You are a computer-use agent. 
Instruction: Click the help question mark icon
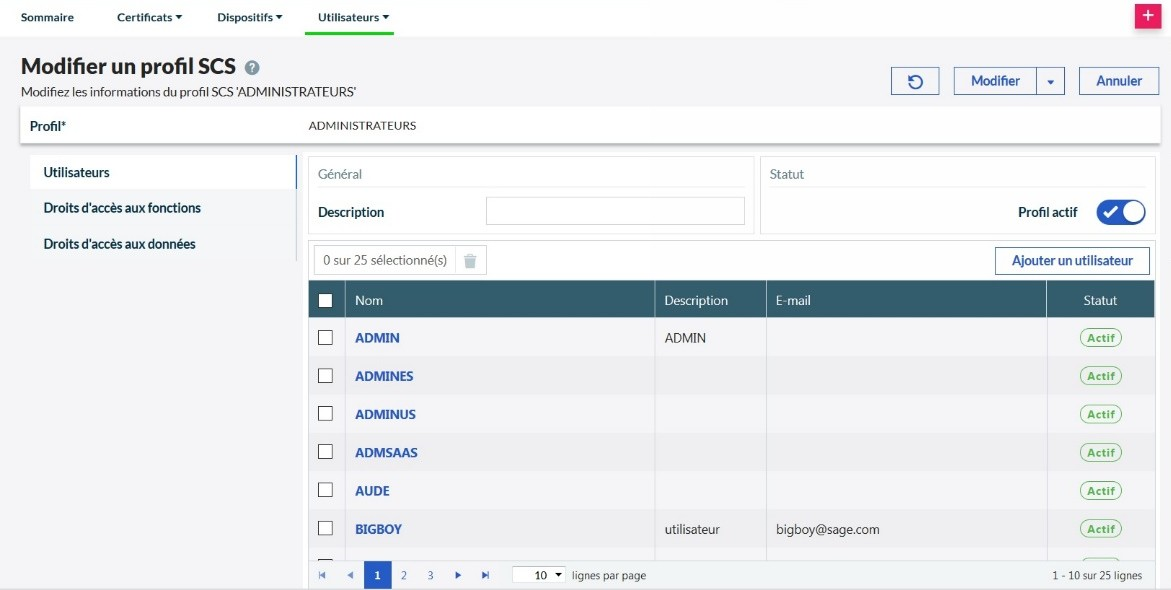(252, 68)
